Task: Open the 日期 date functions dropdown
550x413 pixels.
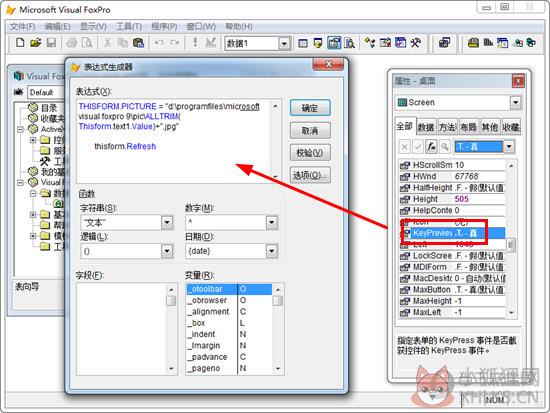Action: pos(271,251)
